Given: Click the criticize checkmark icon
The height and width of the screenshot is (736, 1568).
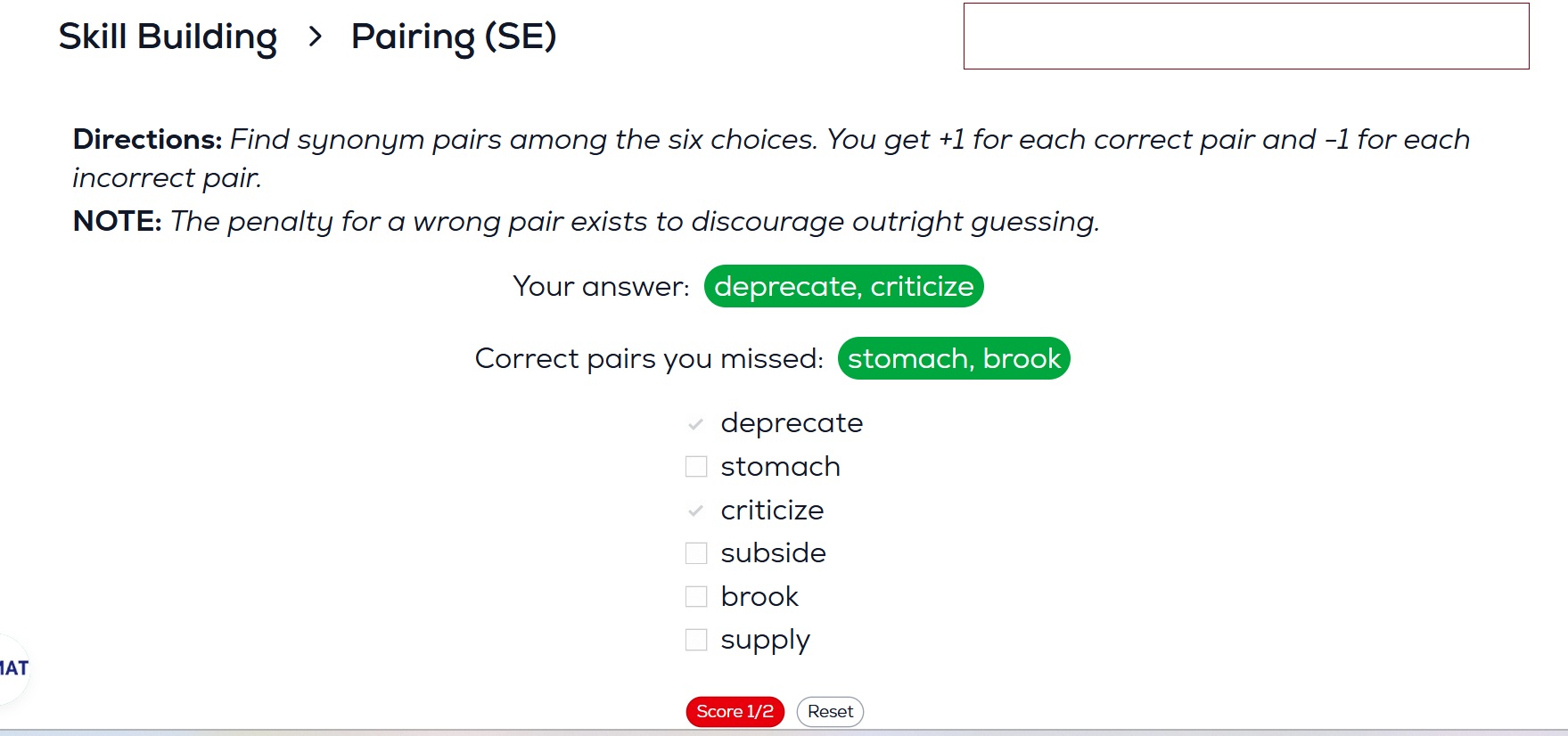Looking at the screenshot, I should (x=696, y=511).
